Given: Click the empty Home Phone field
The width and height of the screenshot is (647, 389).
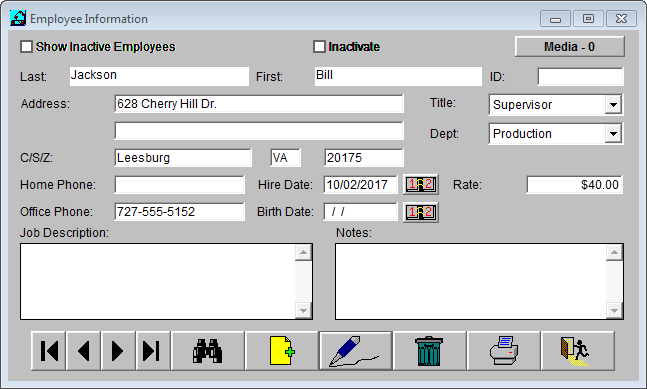Looking at the screenshot, I should pos(179,184).
